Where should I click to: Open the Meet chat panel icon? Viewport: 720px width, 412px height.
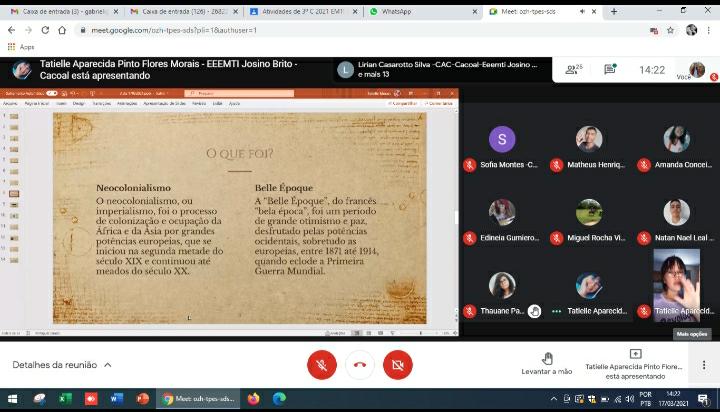pos(610,69)
